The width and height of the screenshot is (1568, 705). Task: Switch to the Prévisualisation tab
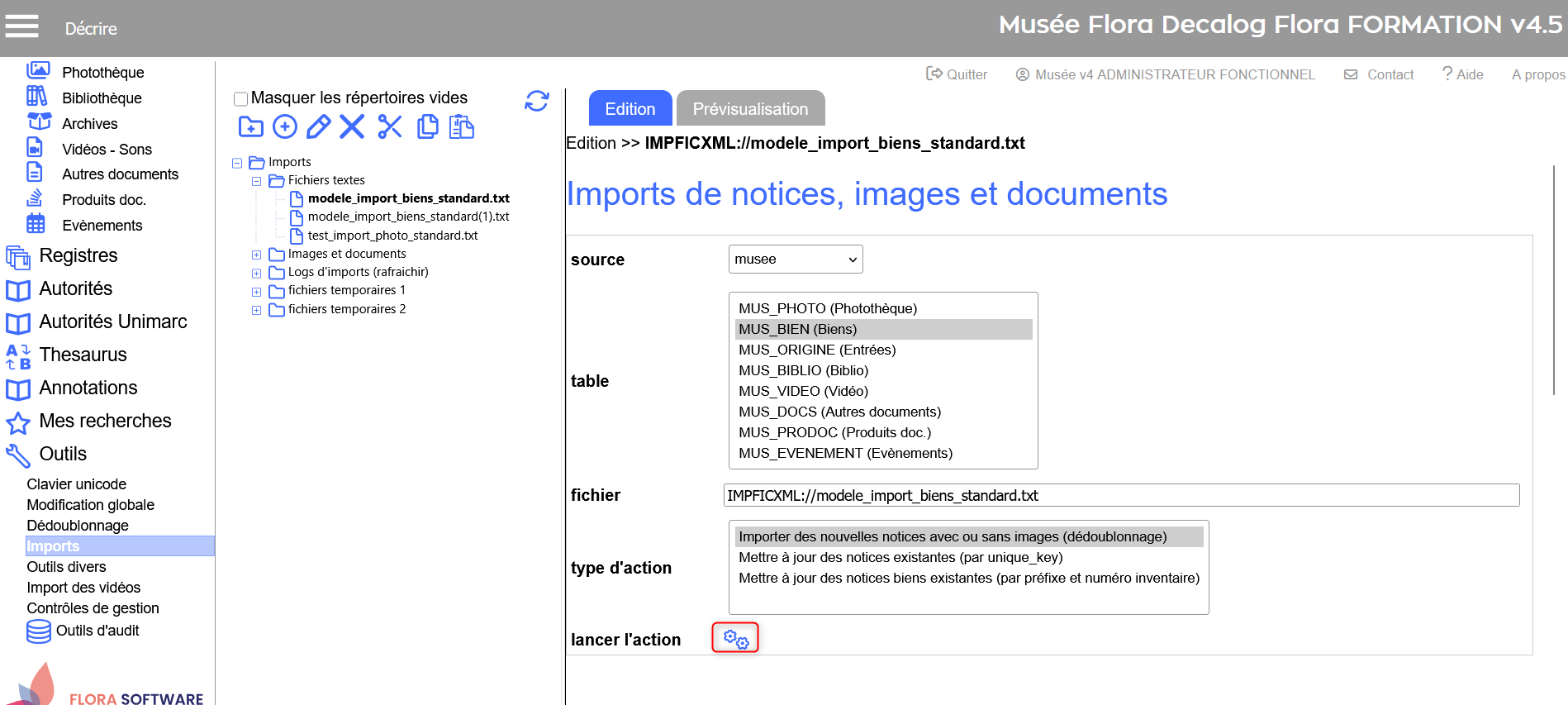(x=749, y=109)
